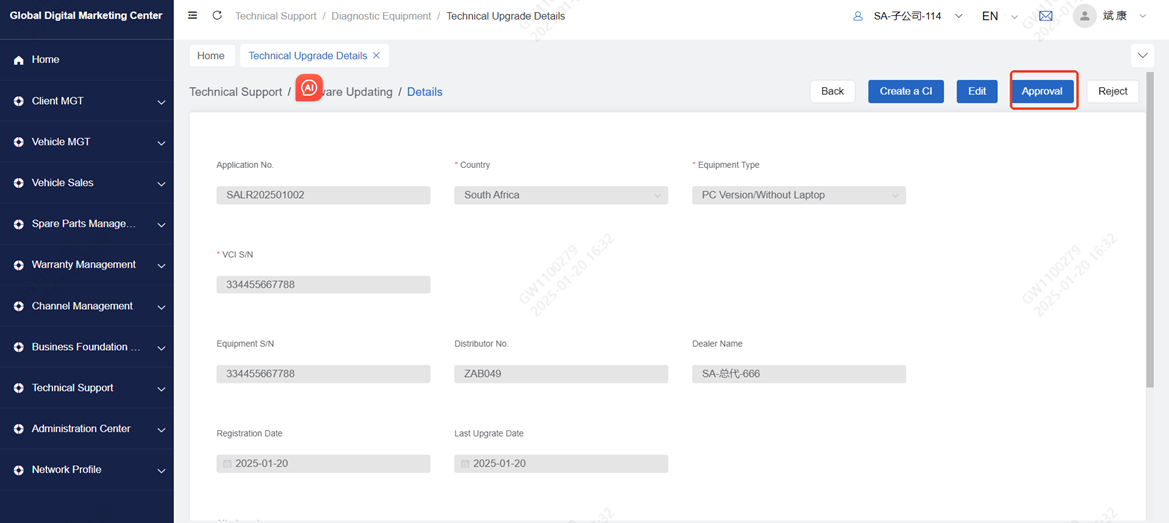Click the Registration Date calendar icon
Screen dimensions: 1169x523
pyautogui.click(x=228, y=464)
